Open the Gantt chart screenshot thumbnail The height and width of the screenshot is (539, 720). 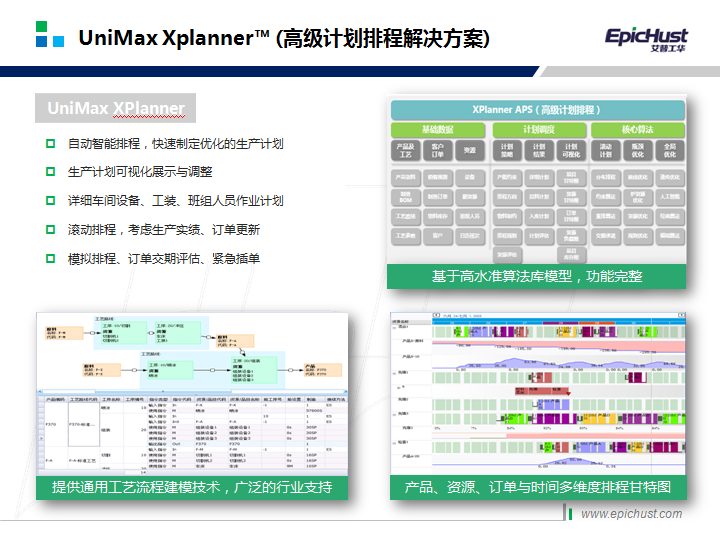538,394
